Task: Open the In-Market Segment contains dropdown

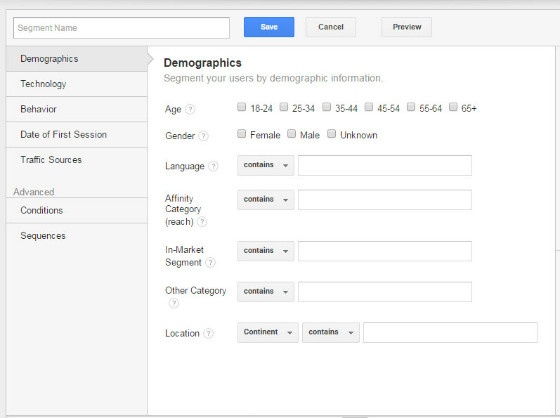Action: point(266,251)
